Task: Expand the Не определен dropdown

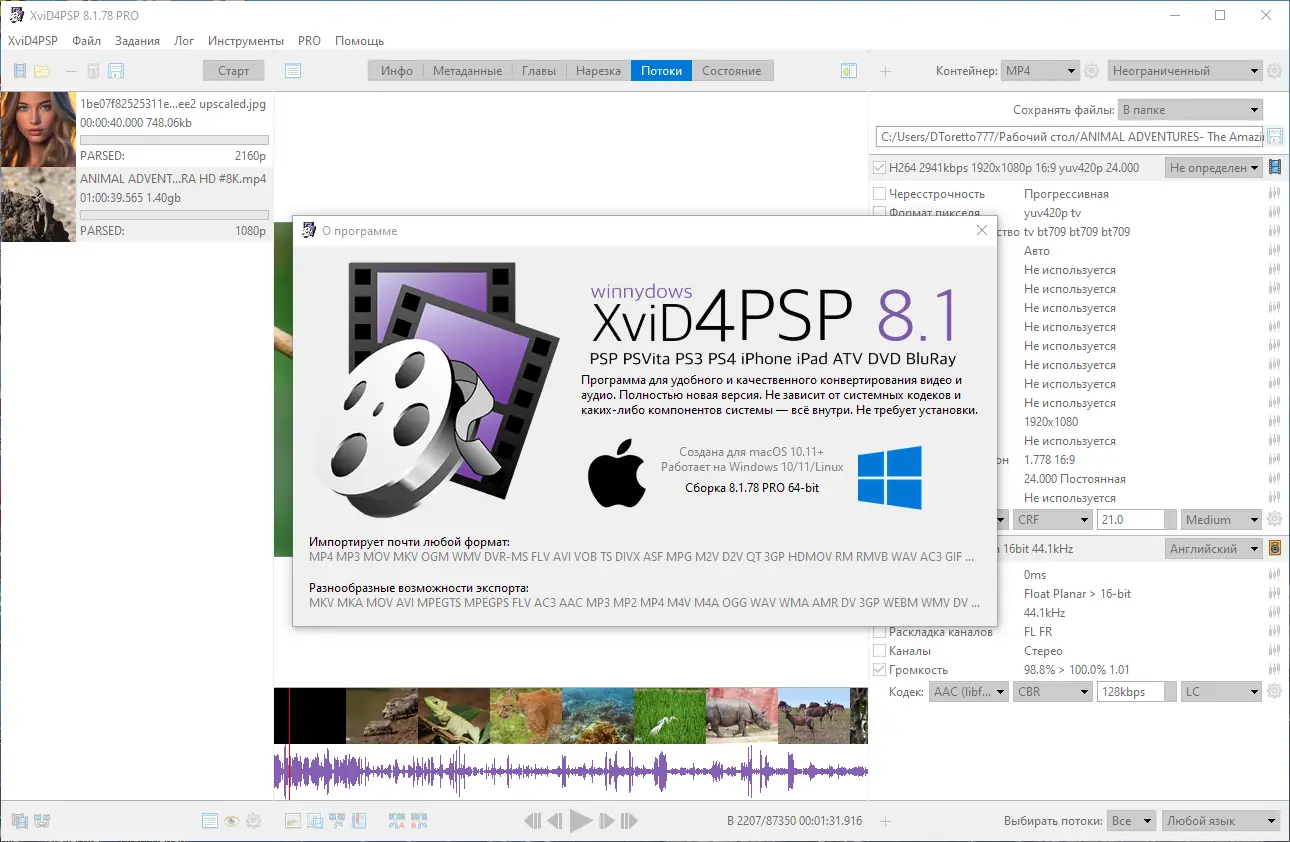Action: point(1213,168)
